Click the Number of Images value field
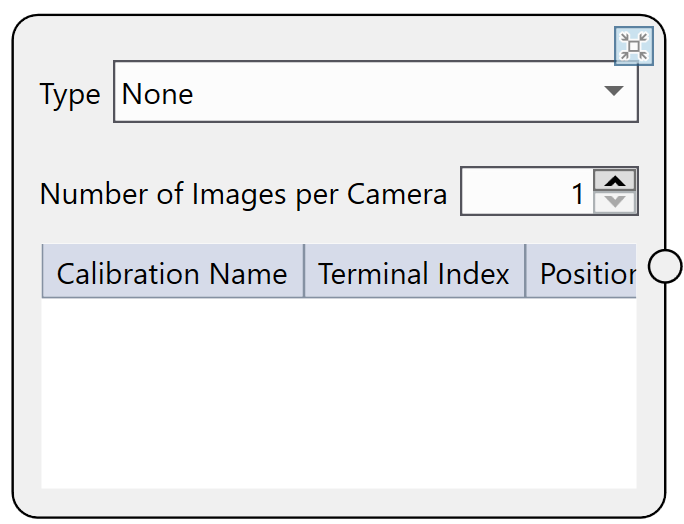684x524 pixels. point(526,193)
